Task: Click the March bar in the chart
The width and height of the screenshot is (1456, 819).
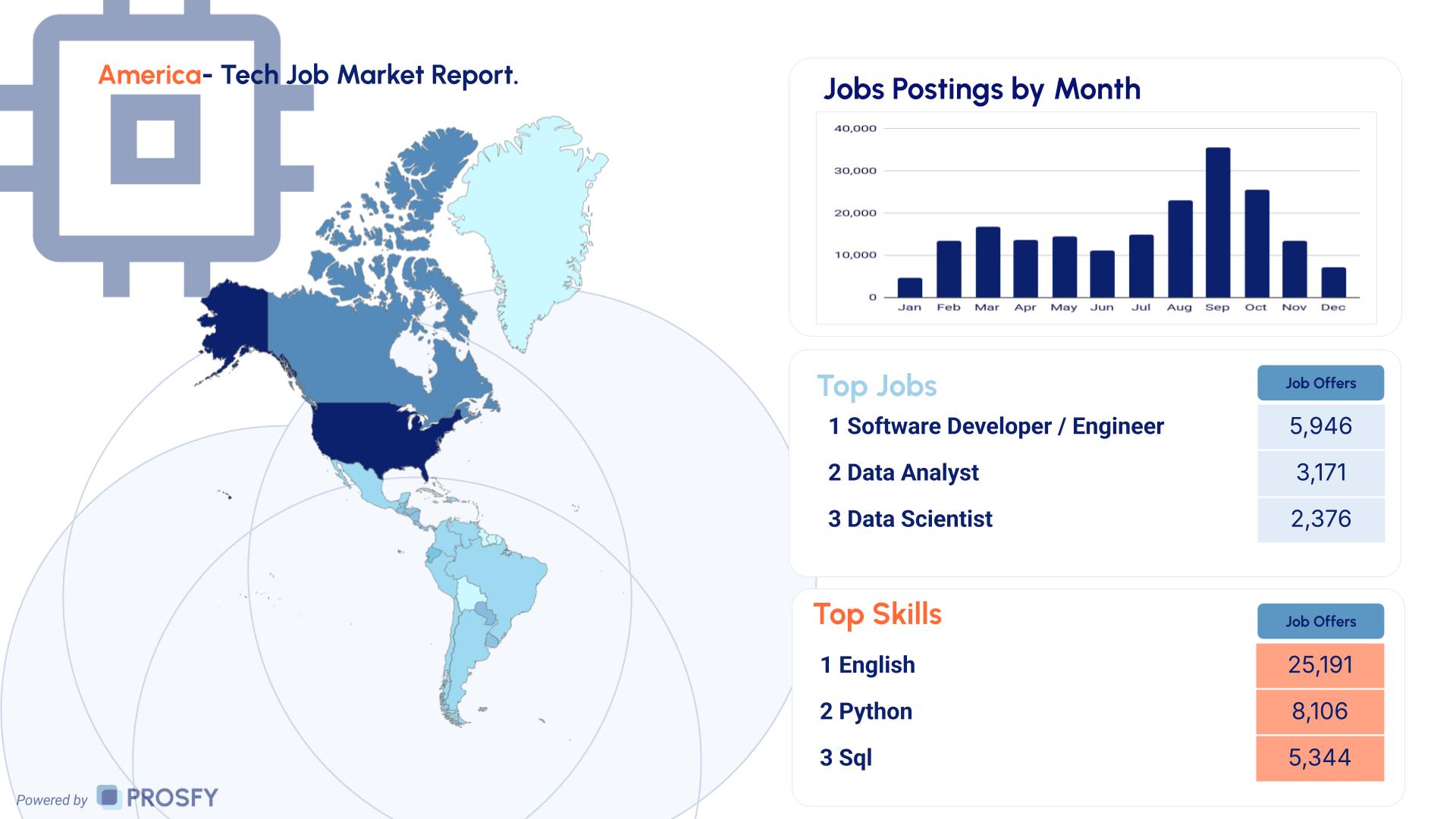Action: pos(987,262)
